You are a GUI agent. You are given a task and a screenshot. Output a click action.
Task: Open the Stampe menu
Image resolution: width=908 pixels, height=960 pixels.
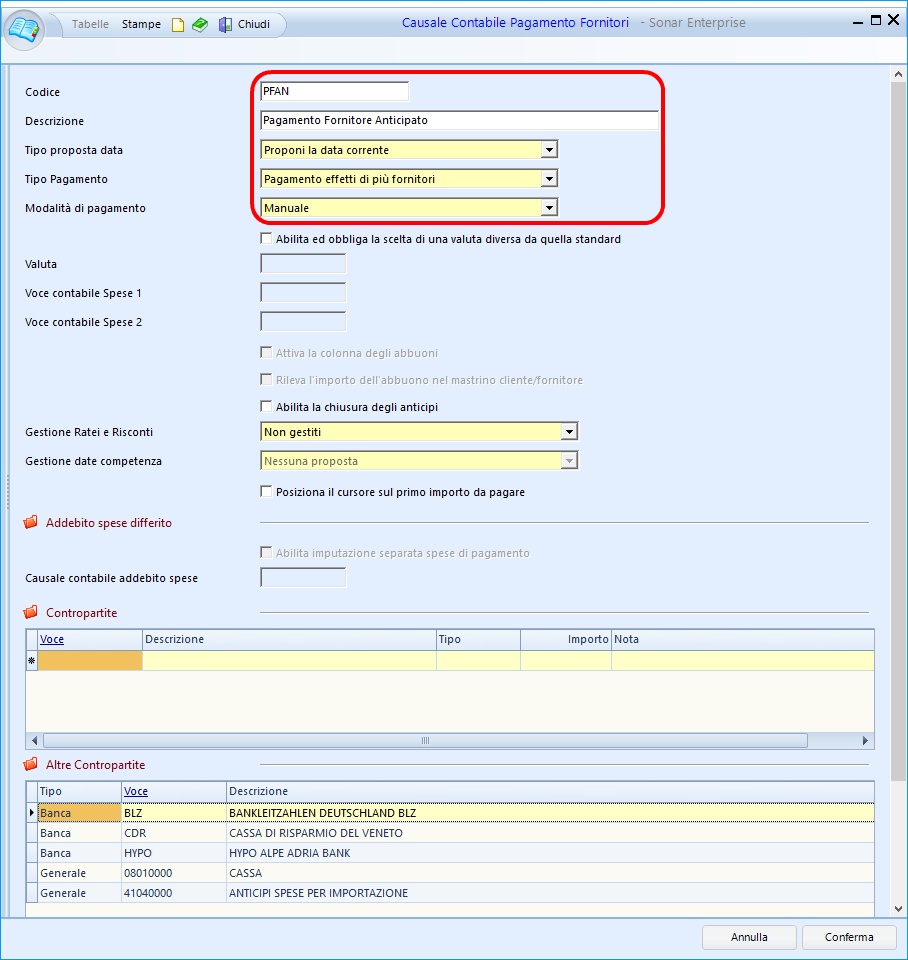[141, 24]
